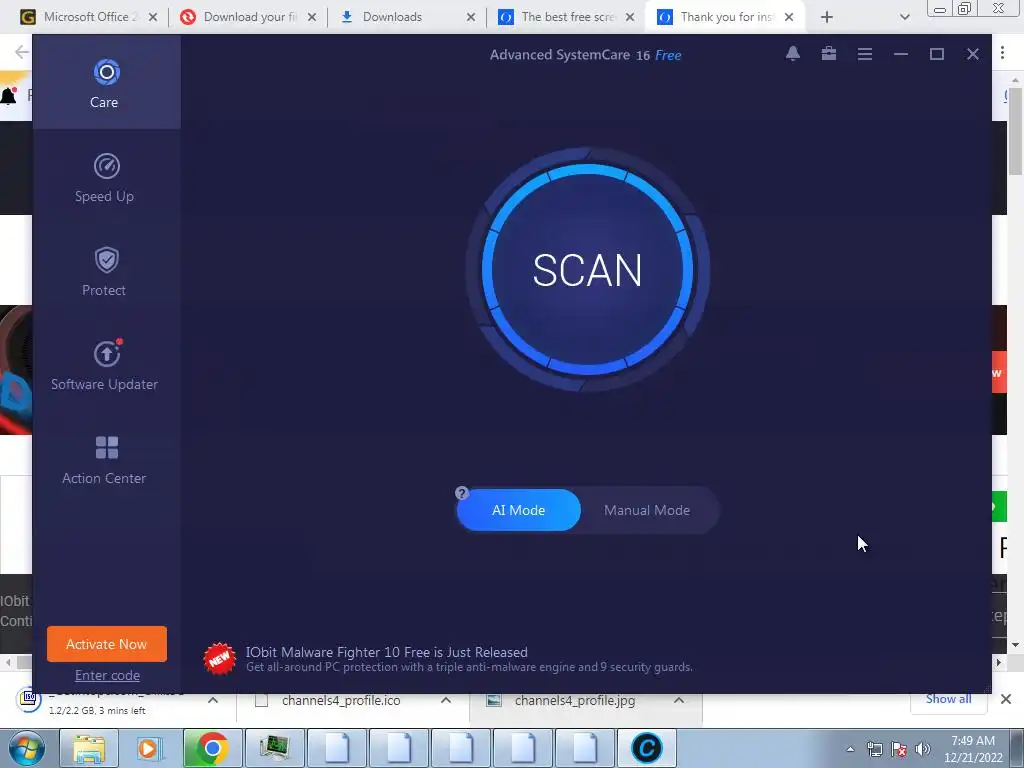Click the Enter code link
Viewport: 1024px width, 768px height.
pos(107,675)
